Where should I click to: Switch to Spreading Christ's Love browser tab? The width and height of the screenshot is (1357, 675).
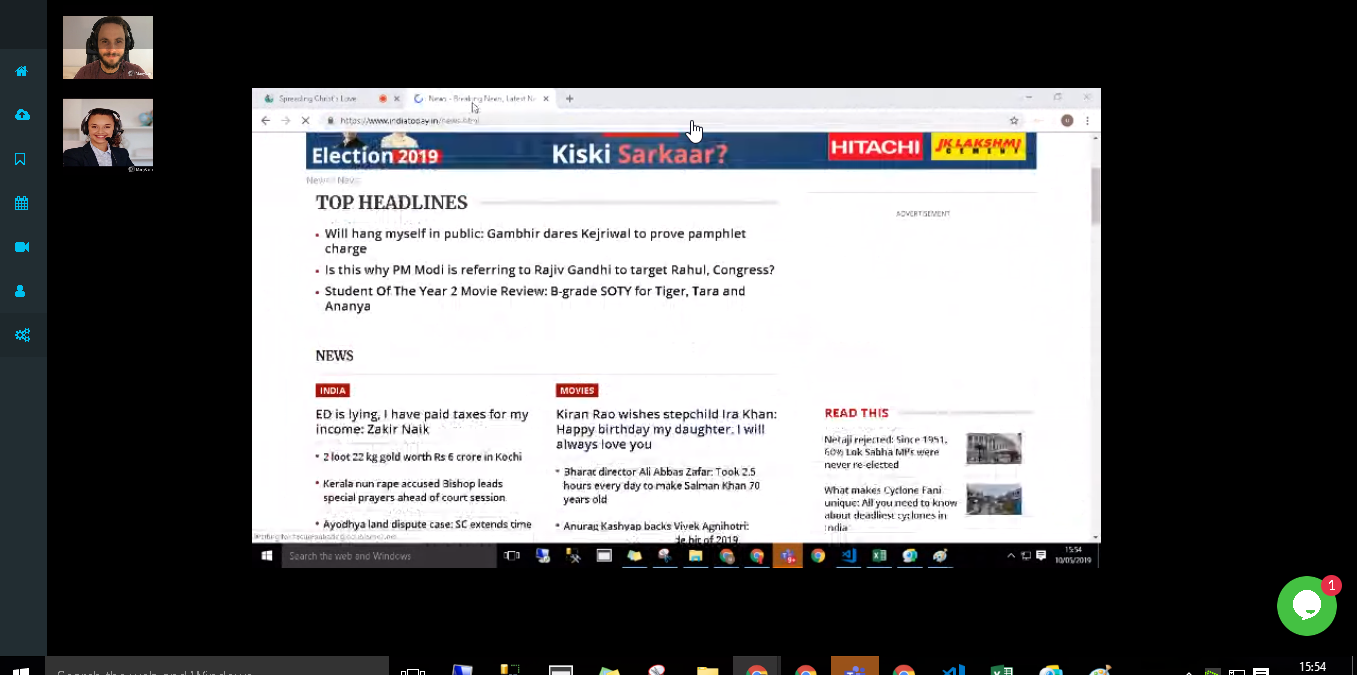coord(318,99)
